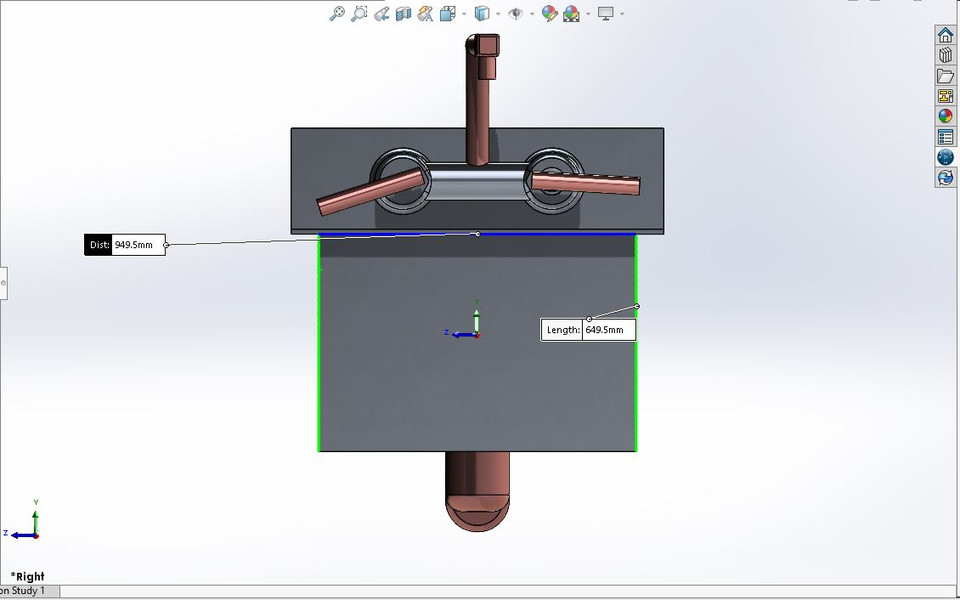Open SOLIDWORKS Resources home in task pane

tap(945, 35)
